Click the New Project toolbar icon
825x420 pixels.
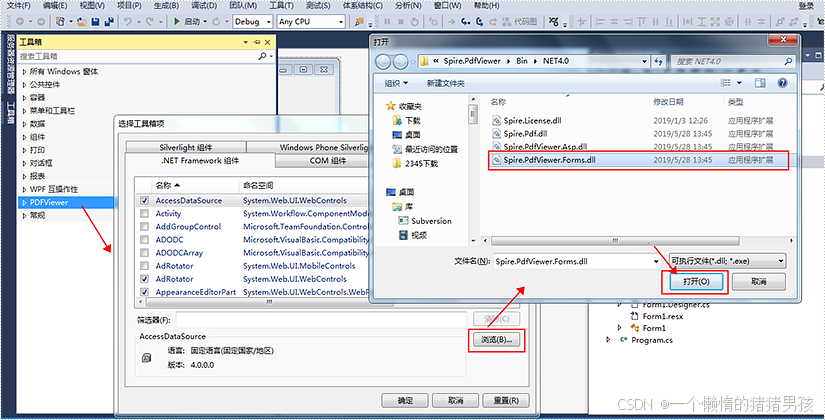click(x=61, y=22)
